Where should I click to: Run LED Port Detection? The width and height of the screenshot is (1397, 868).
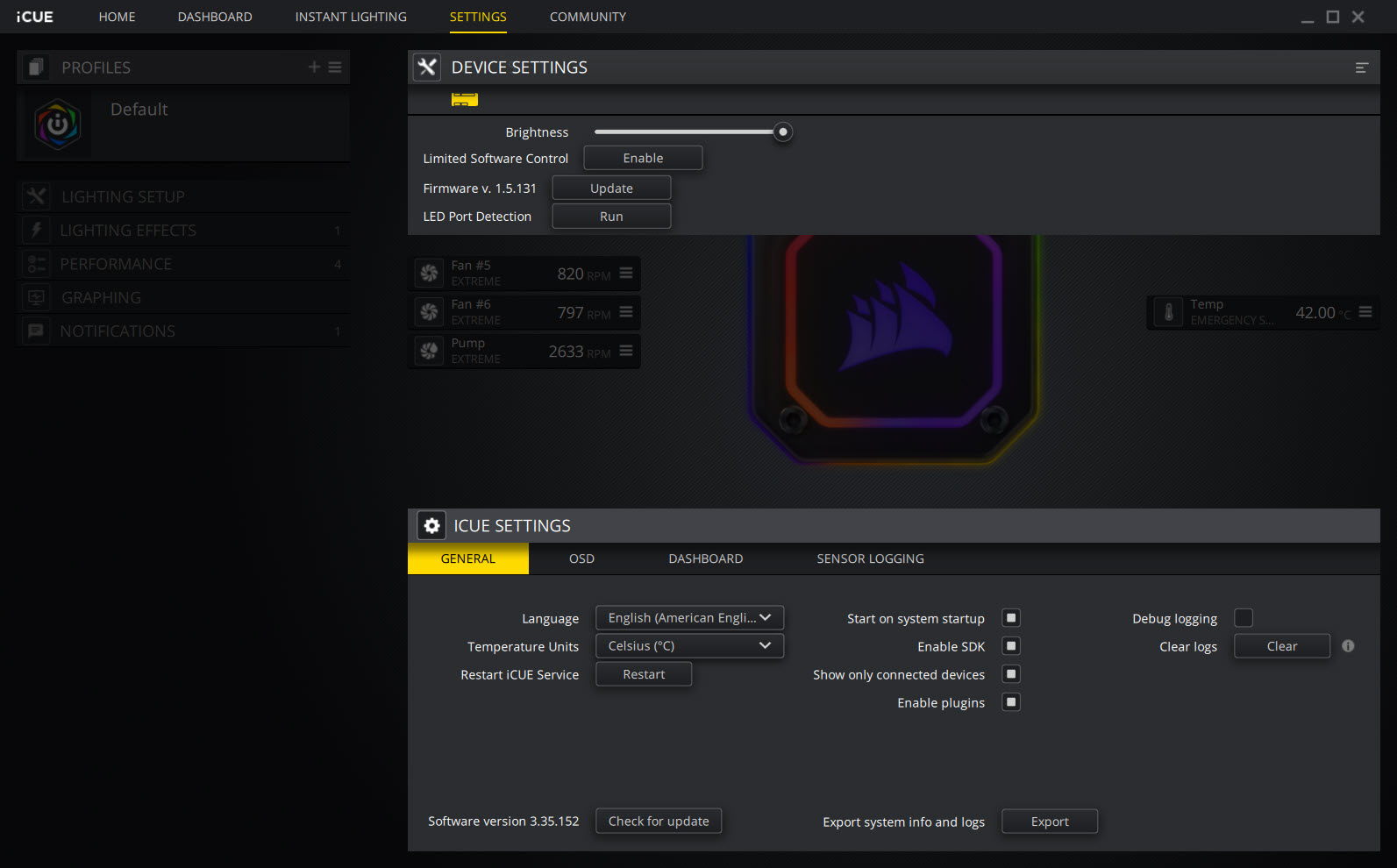tap(611, 217)
